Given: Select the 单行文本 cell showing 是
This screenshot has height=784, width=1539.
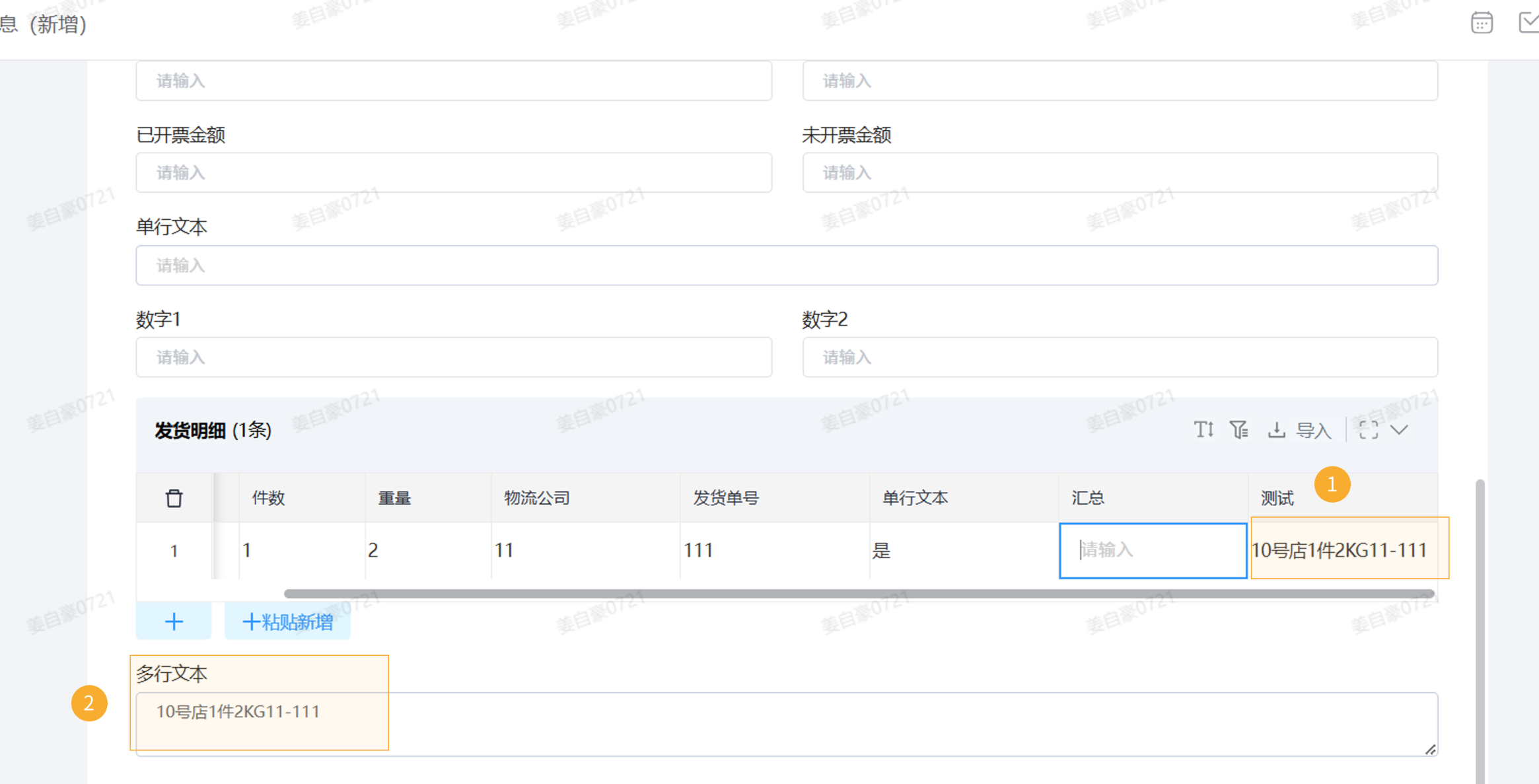Looking at the screenshot, I should point(964,550).
